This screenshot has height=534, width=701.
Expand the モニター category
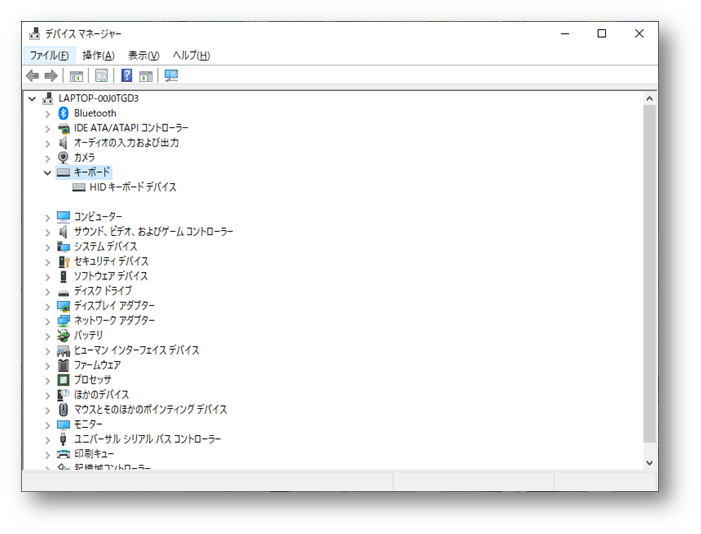pyautogui.click(x=47, y=425)
